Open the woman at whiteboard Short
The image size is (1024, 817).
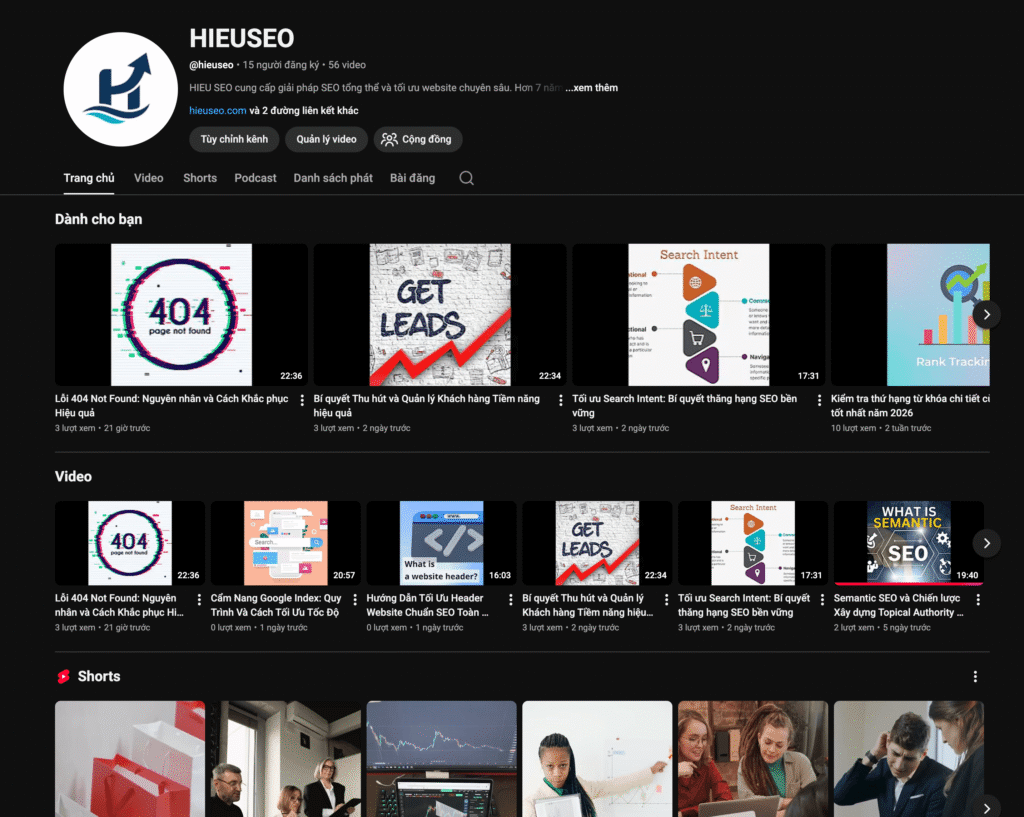(x=597, y=759)
